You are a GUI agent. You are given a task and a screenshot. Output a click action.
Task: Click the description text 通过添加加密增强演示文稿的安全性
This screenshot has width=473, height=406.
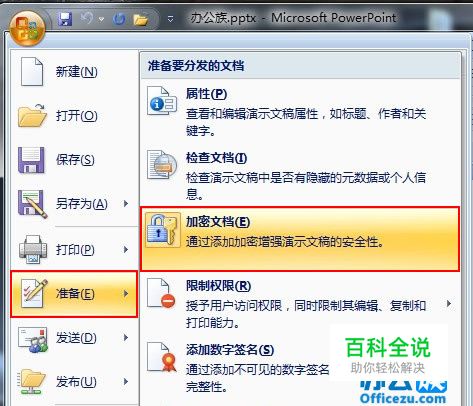[x=285, y=242]
